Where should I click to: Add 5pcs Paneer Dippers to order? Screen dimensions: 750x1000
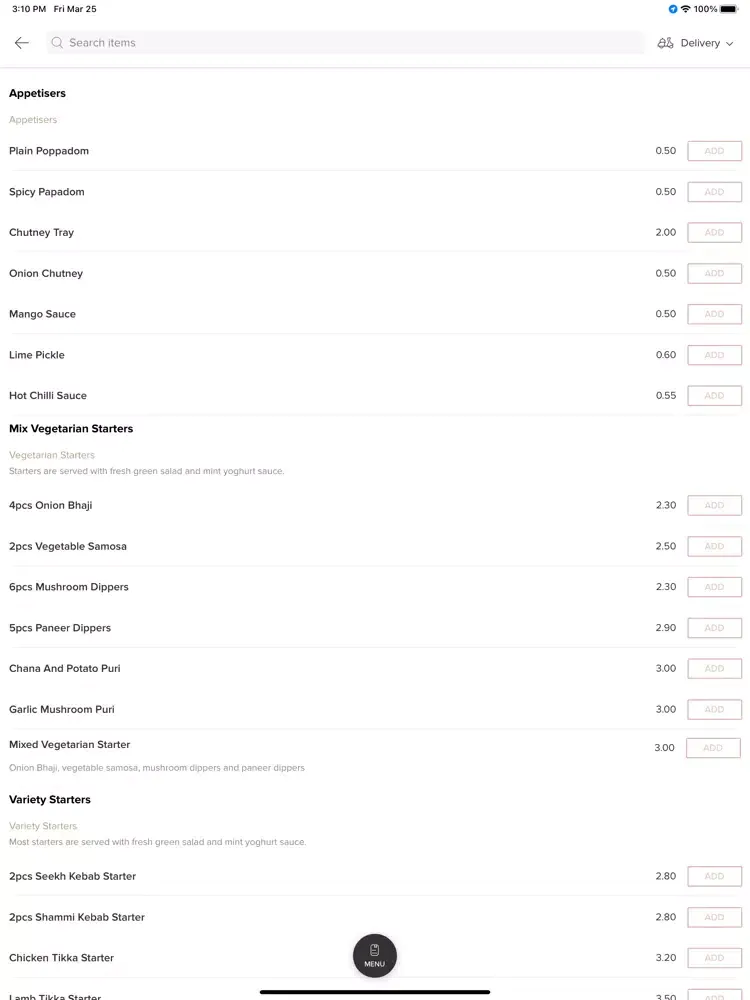(714, 628)
